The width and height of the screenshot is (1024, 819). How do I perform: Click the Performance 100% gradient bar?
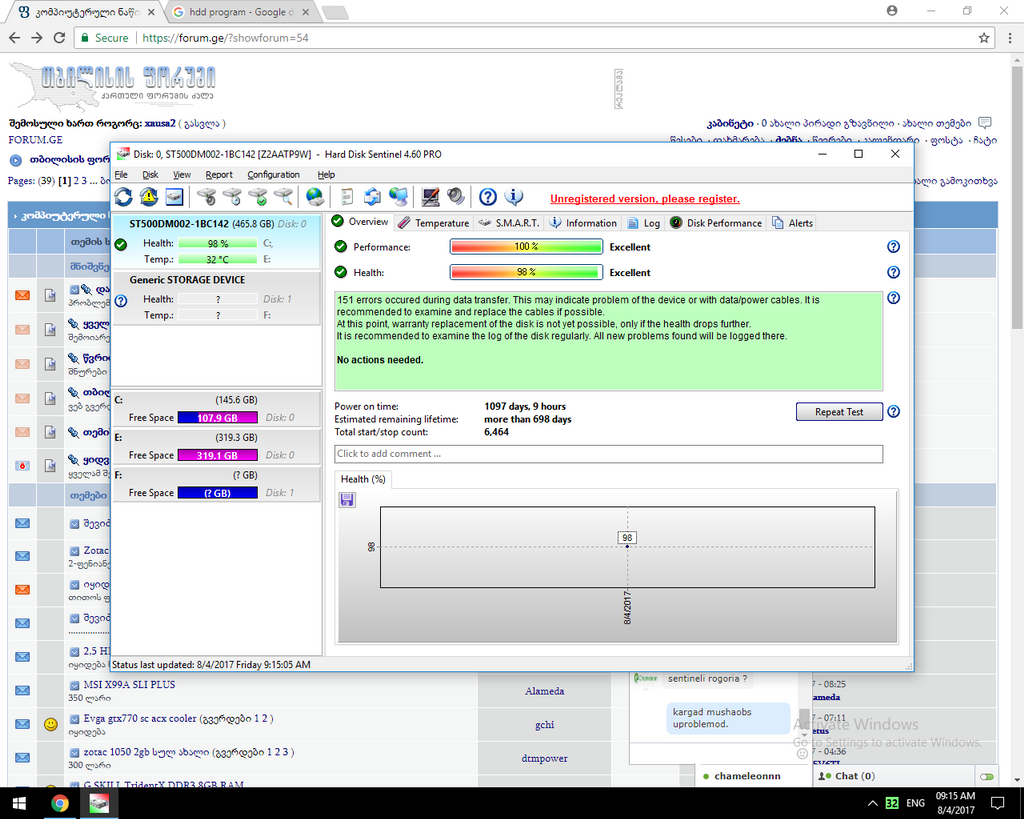526,247
